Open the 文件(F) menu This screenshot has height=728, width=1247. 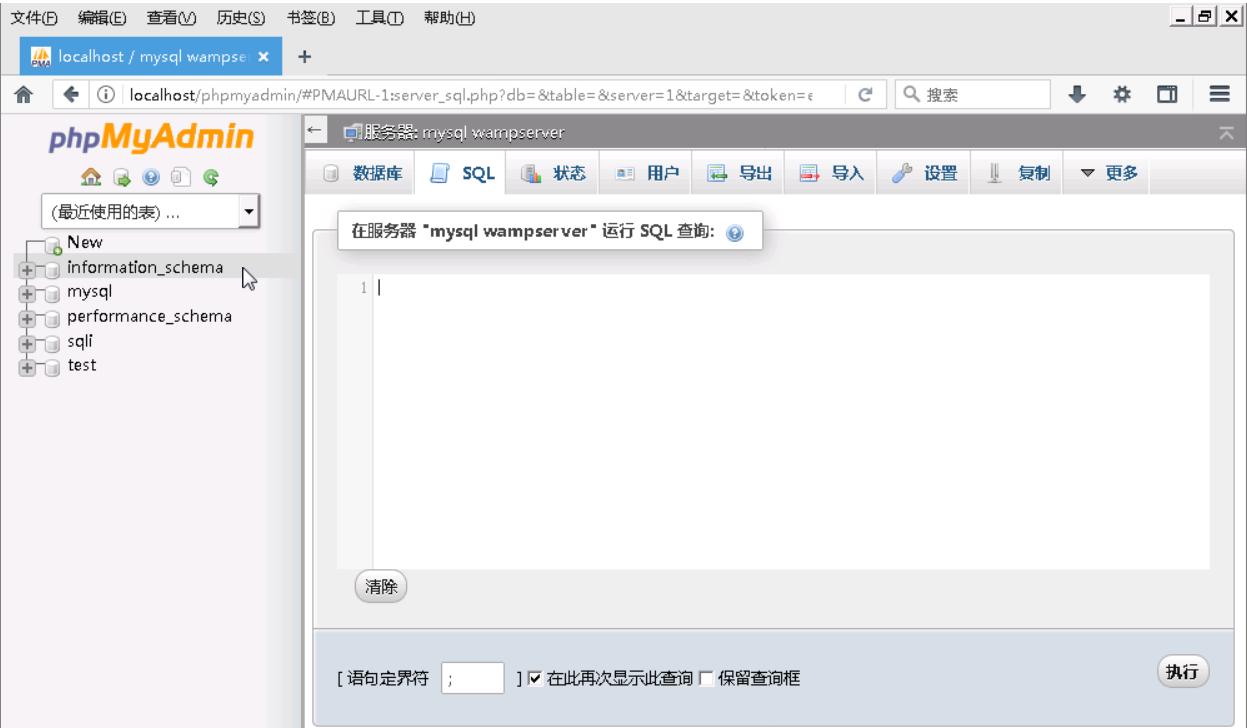coord(34,18)
